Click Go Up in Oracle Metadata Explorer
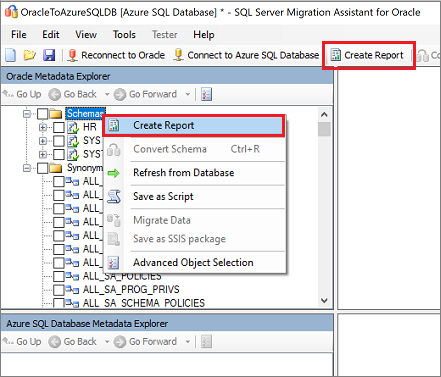The width and height of the screenshot is (441, 377). [x=22, y=94]
